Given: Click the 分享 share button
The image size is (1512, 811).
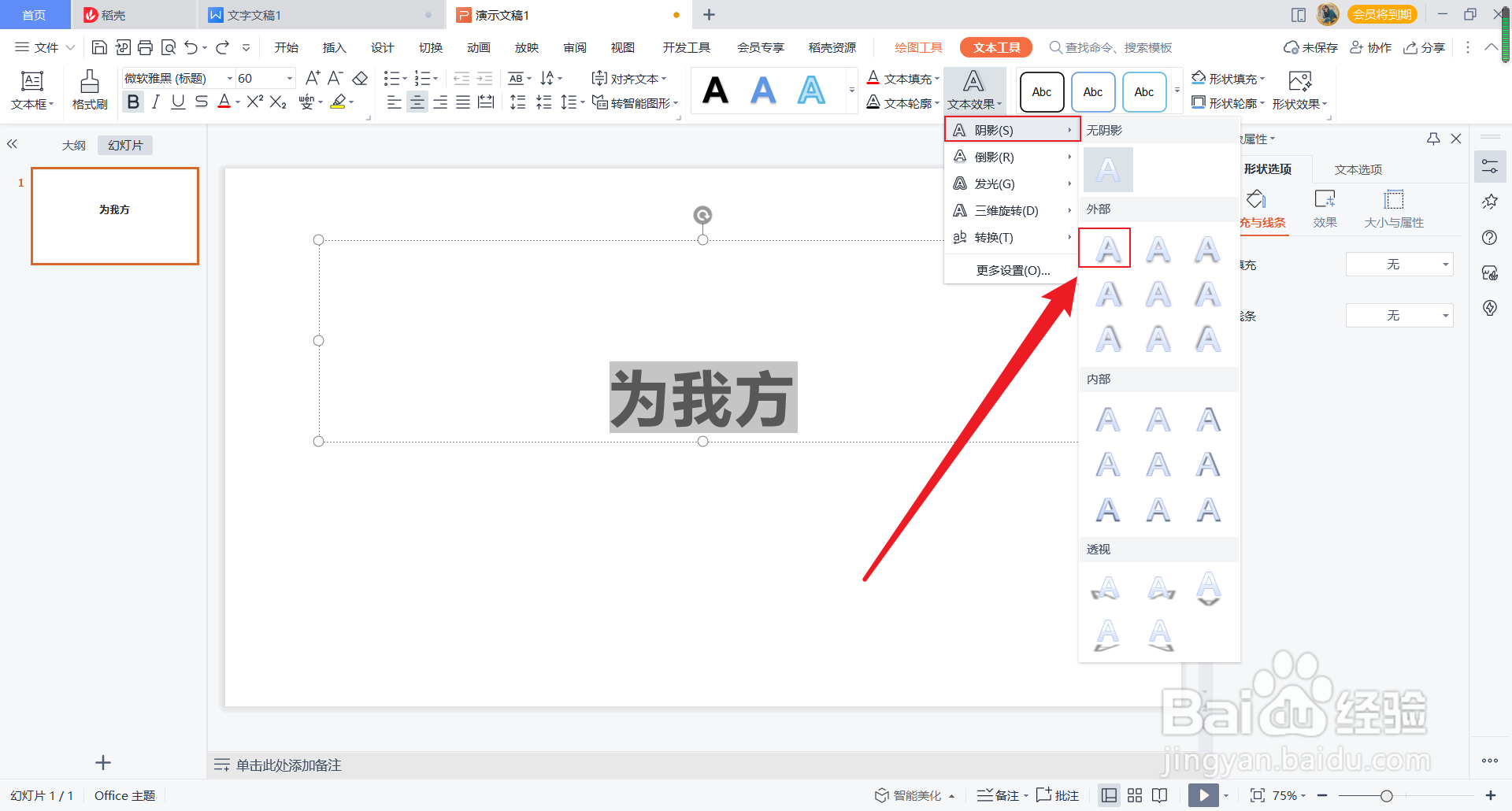Looking at the screenshot, I should pos(1424,47).
